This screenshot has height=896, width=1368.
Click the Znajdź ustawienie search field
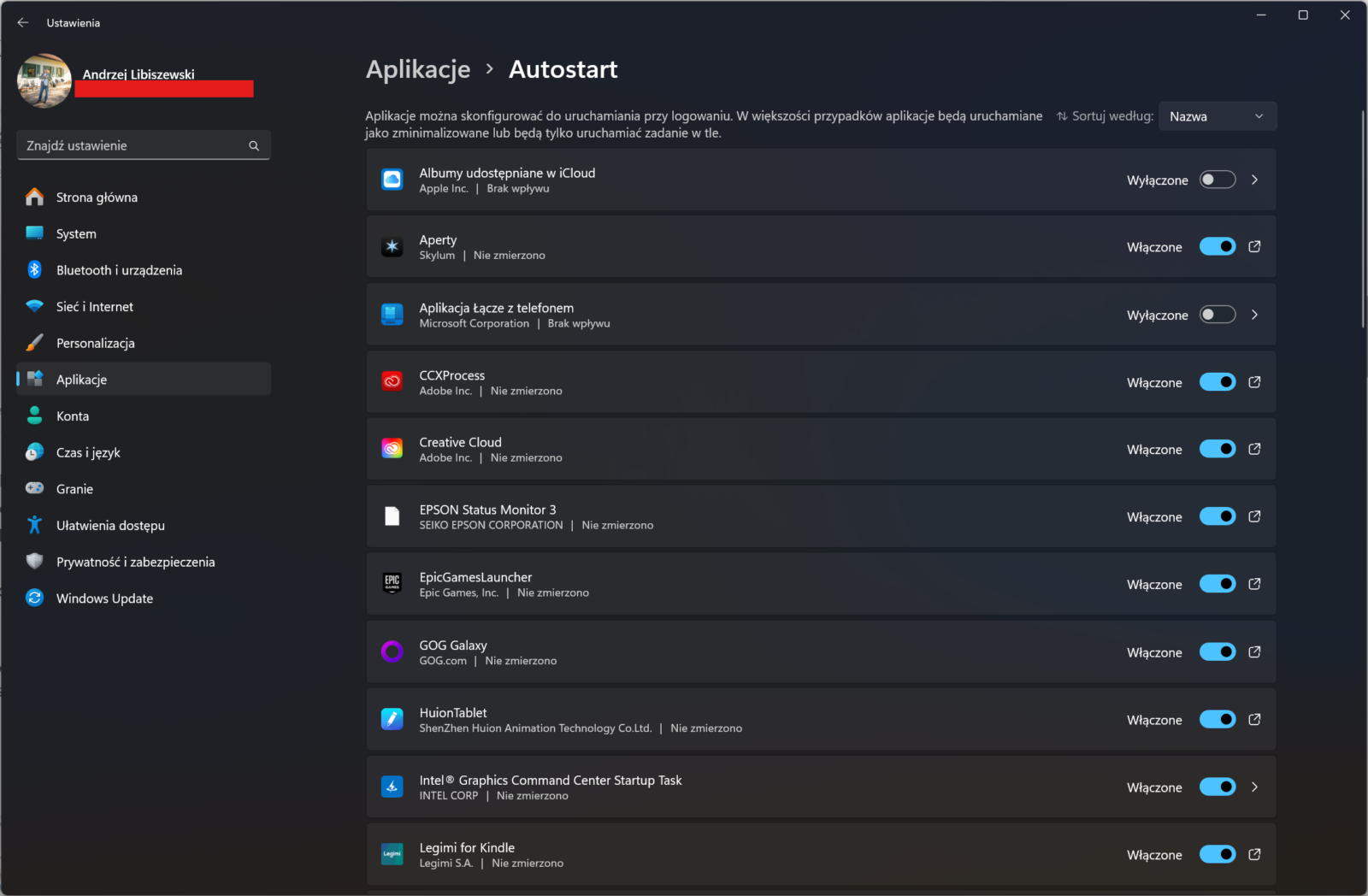[x=133, y=146]
